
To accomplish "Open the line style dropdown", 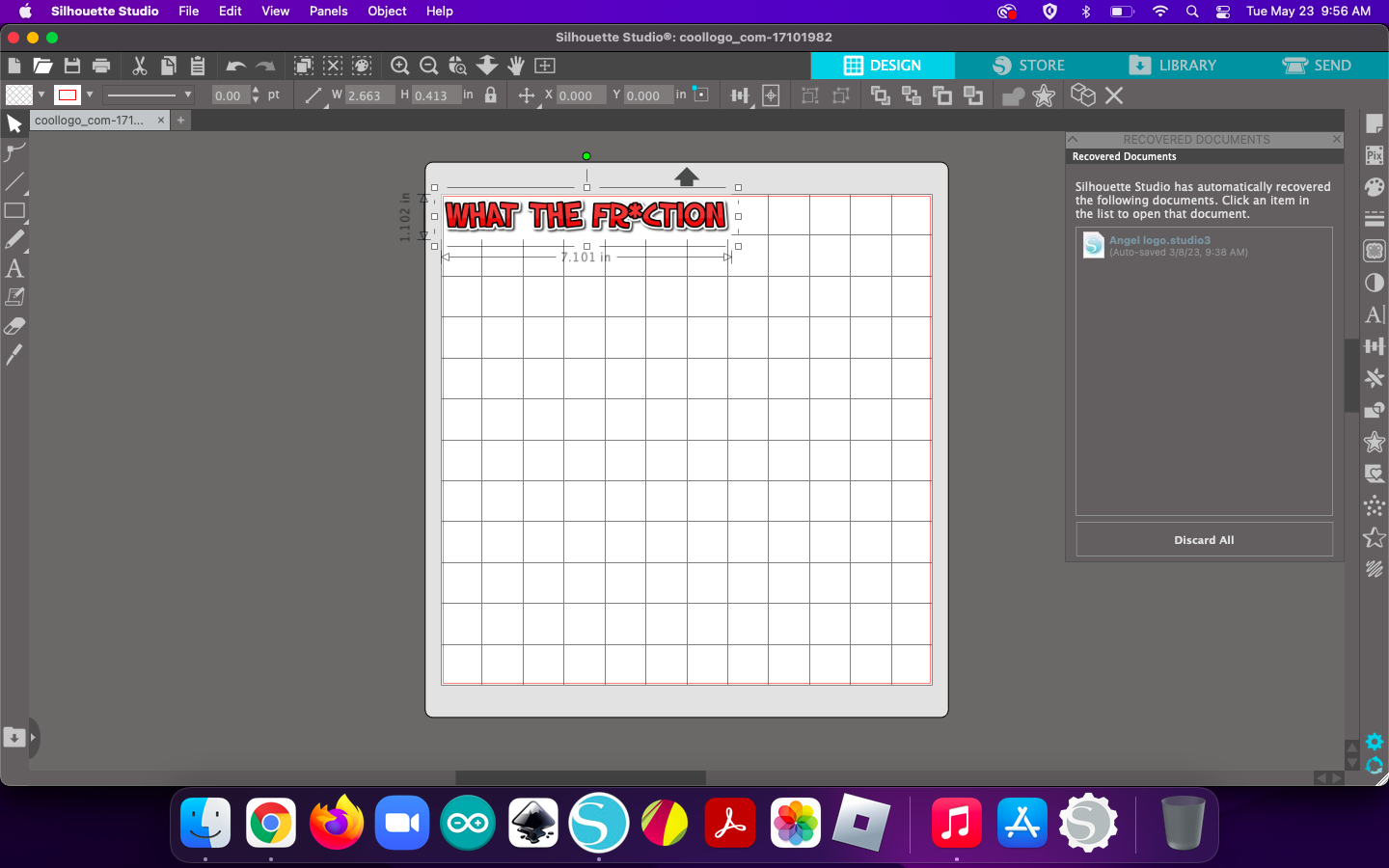I will click(150, 95).
